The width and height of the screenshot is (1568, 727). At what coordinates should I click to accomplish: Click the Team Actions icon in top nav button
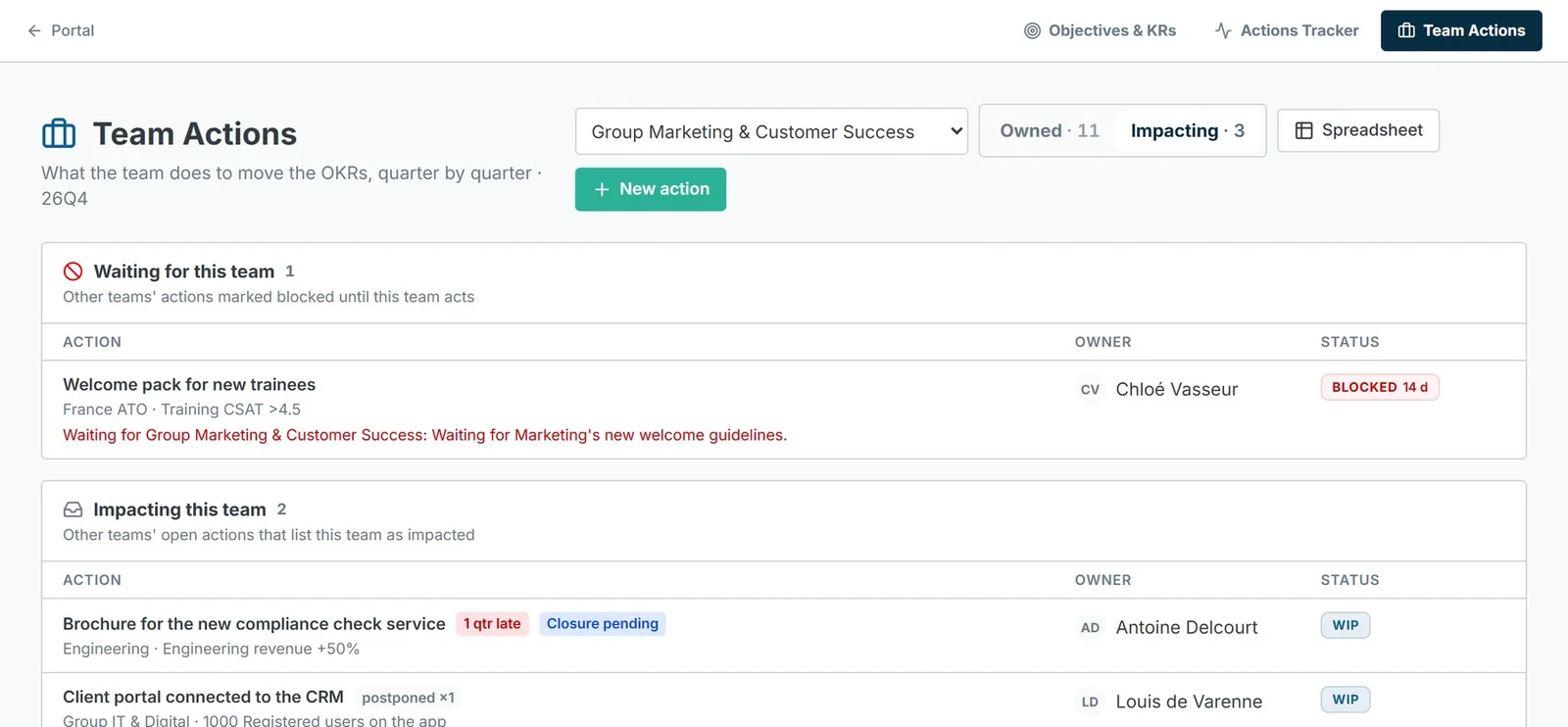1406,30
